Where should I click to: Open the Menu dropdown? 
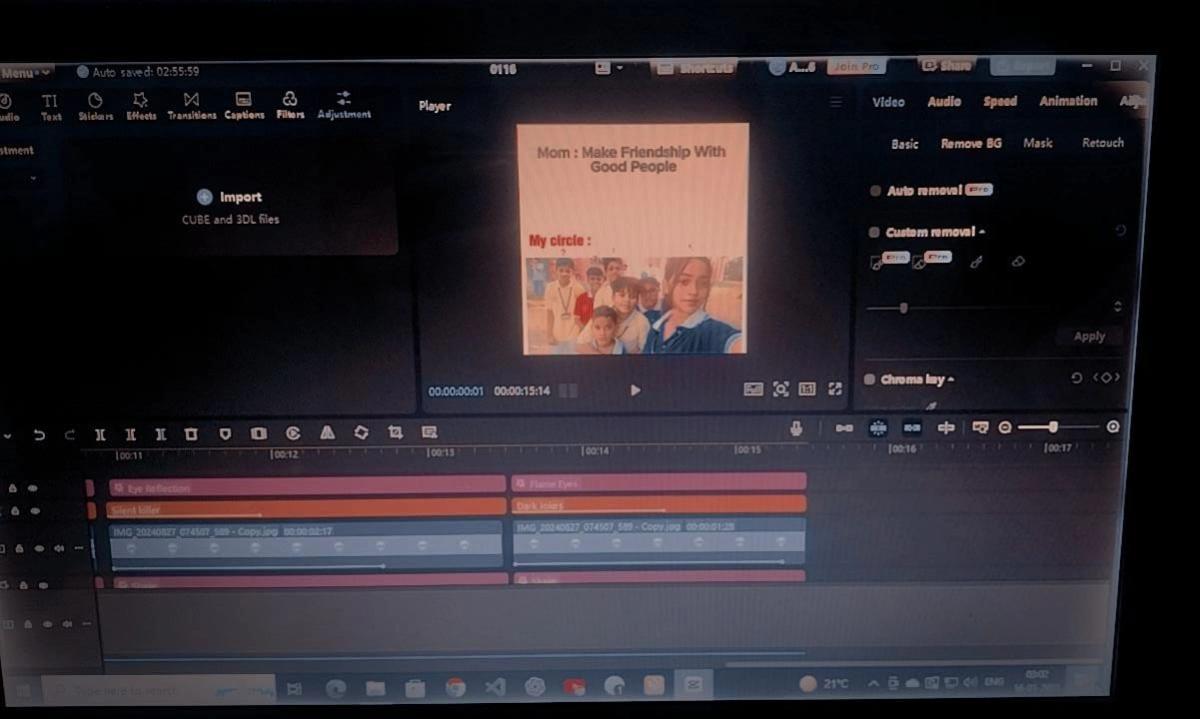click(x=26, y=72)
